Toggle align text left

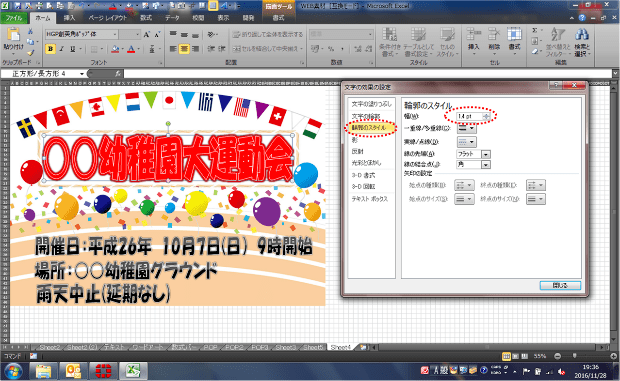[x=173, y=49]
